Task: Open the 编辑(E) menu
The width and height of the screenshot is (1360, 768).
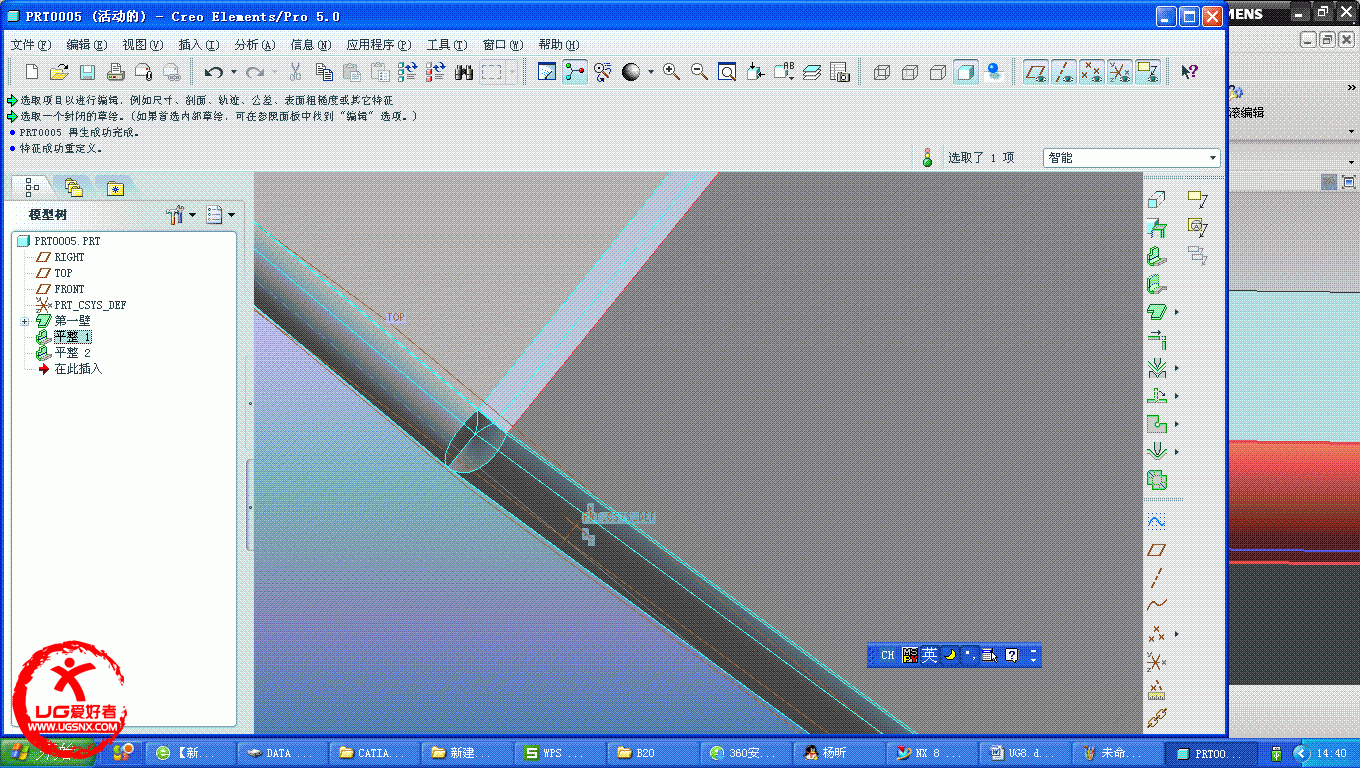Action: [x=86, y=45]
